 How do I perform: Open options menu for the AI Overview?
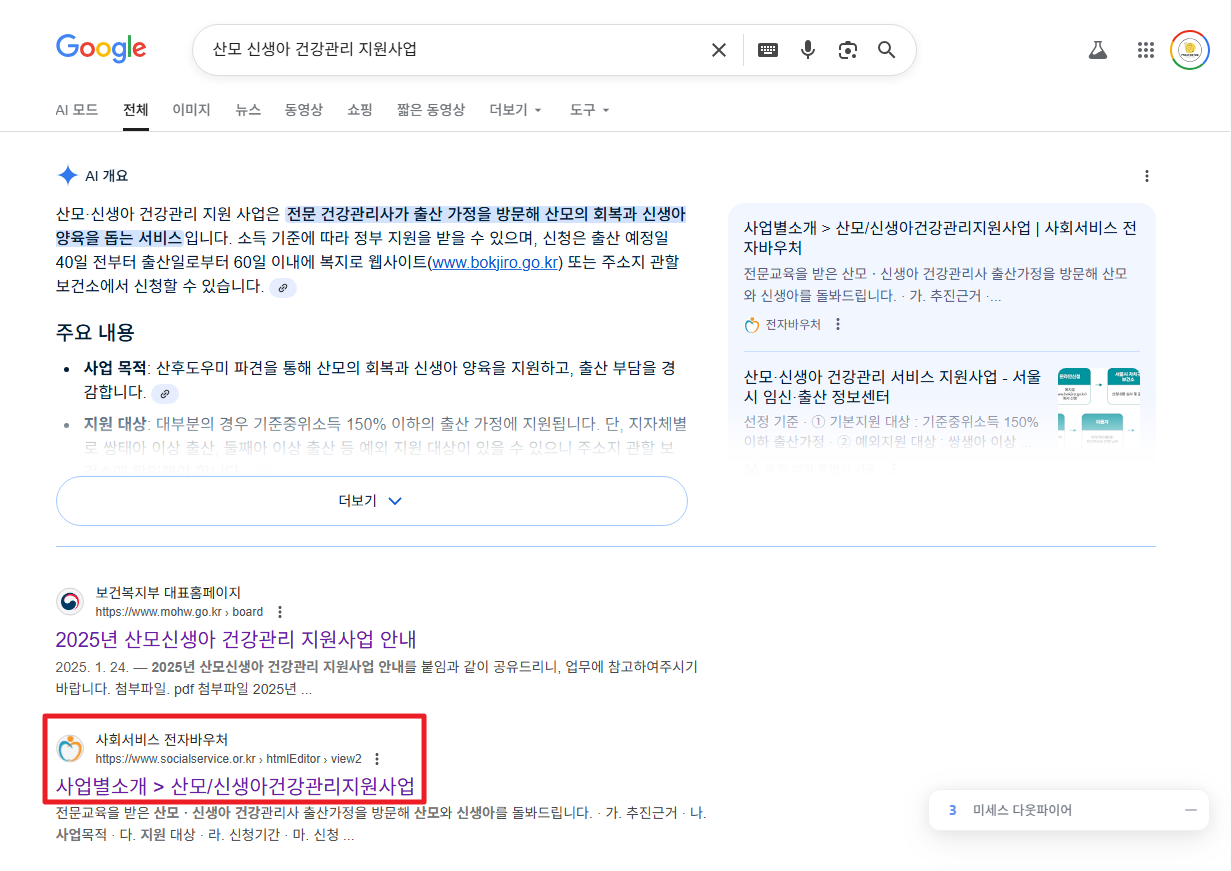(1146, 175)
